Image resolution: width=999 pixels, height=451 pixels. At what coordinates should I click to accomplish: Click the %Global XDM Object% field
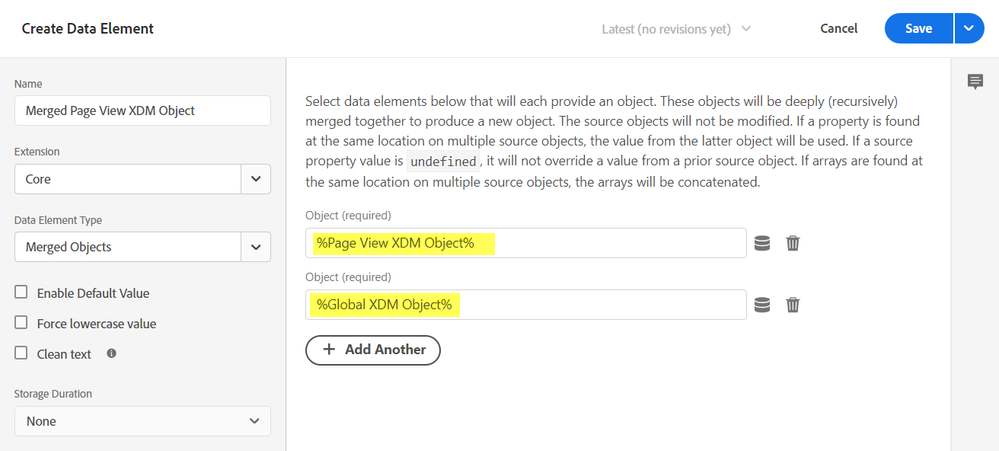[x=527, y=305]
